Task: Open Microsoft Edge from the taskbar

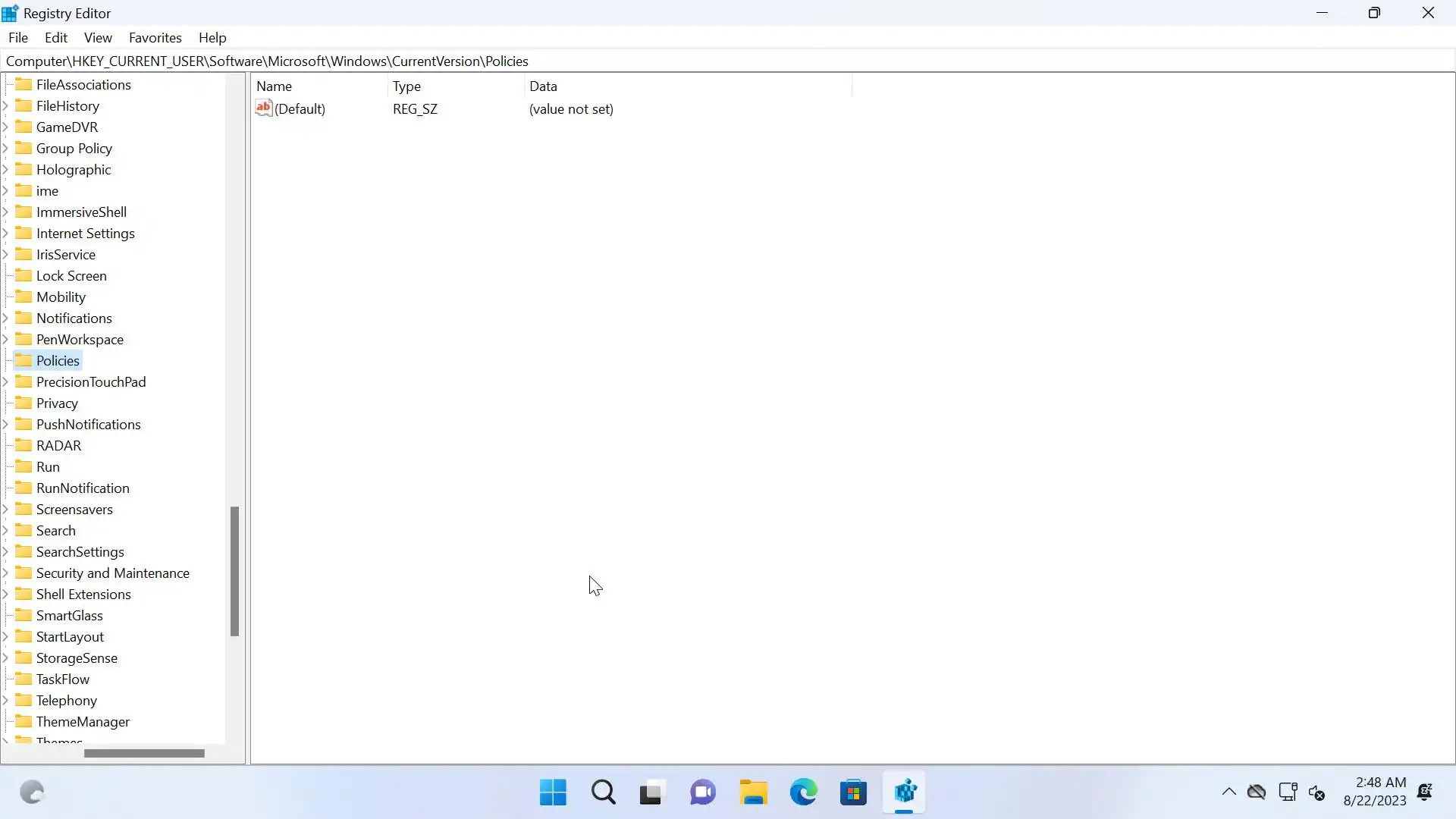Action: (x=804, y=792)
